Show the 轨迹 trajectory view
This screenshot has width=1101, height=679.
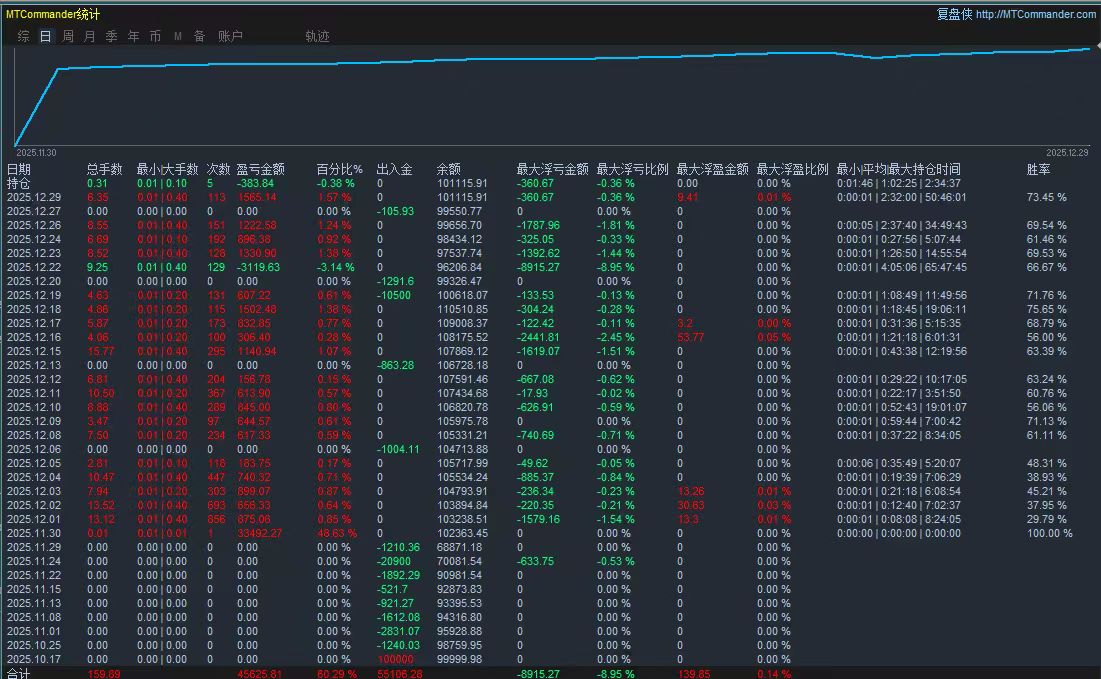point(317,36)
